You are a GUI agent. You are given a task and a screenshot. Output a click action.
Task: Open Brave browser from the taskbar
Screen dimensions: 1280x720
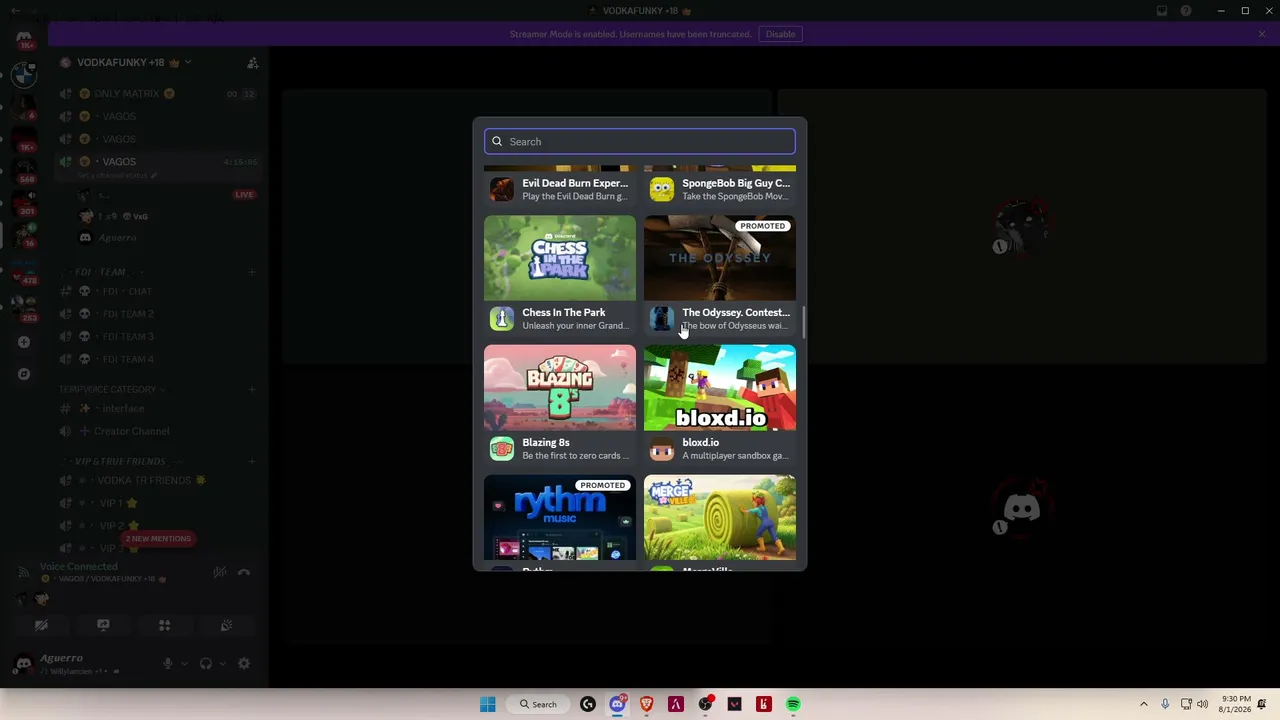tap(647, 704)
